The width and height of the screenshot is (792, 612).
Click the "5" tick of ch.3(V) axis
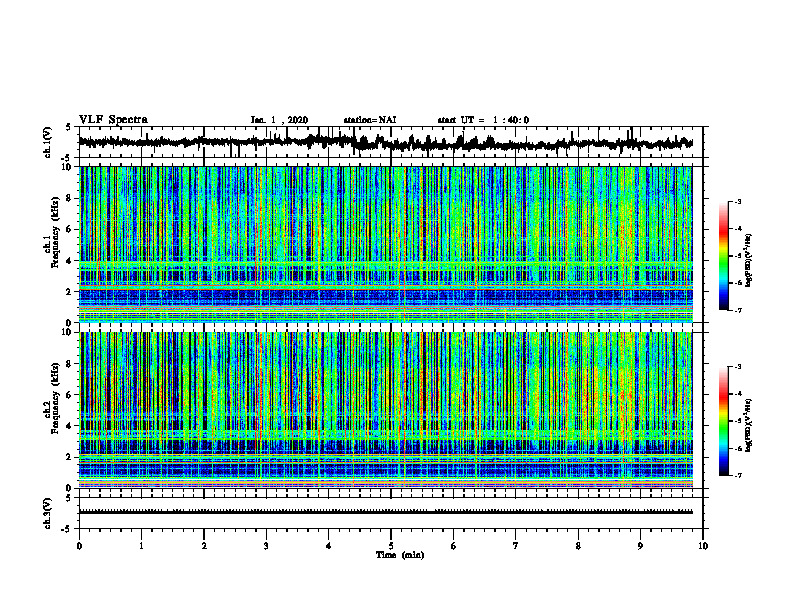coord(68,499)
